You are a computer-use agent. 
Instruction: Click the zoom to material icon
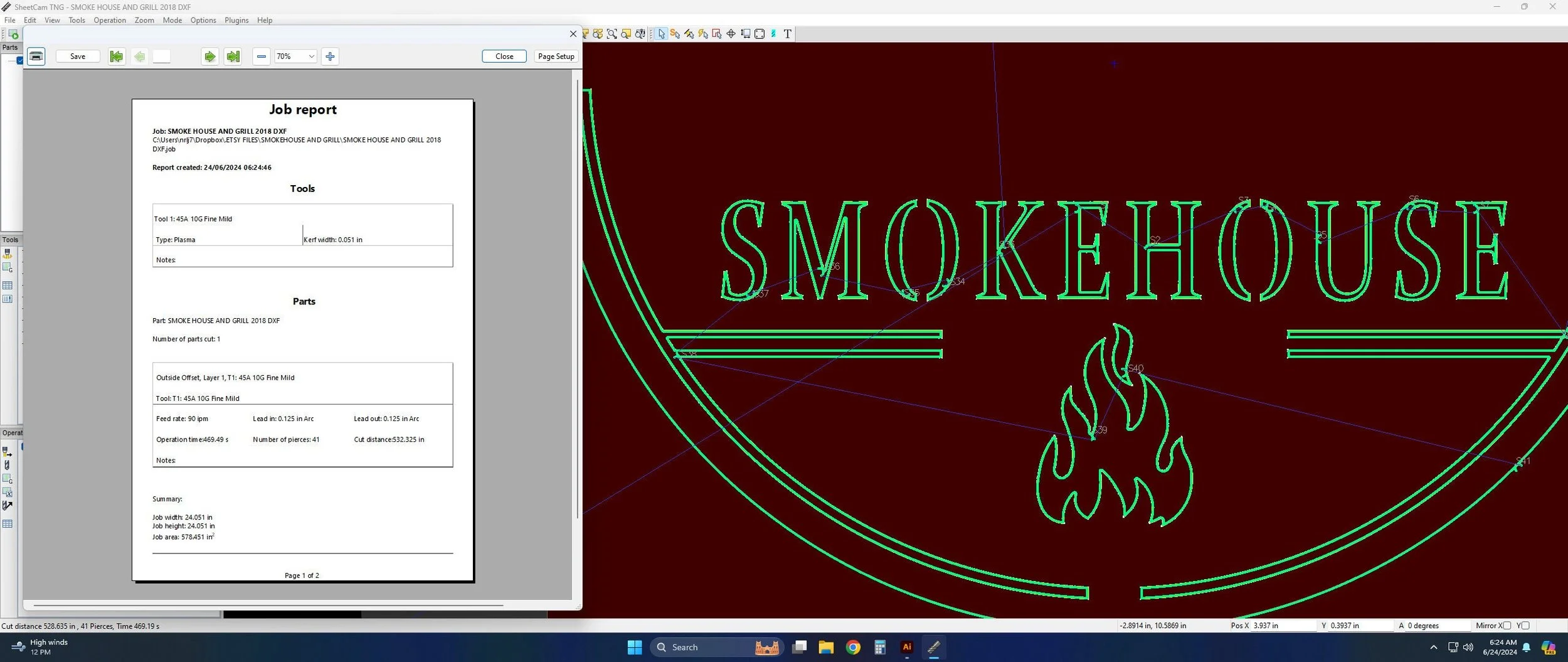click(626, 34)
